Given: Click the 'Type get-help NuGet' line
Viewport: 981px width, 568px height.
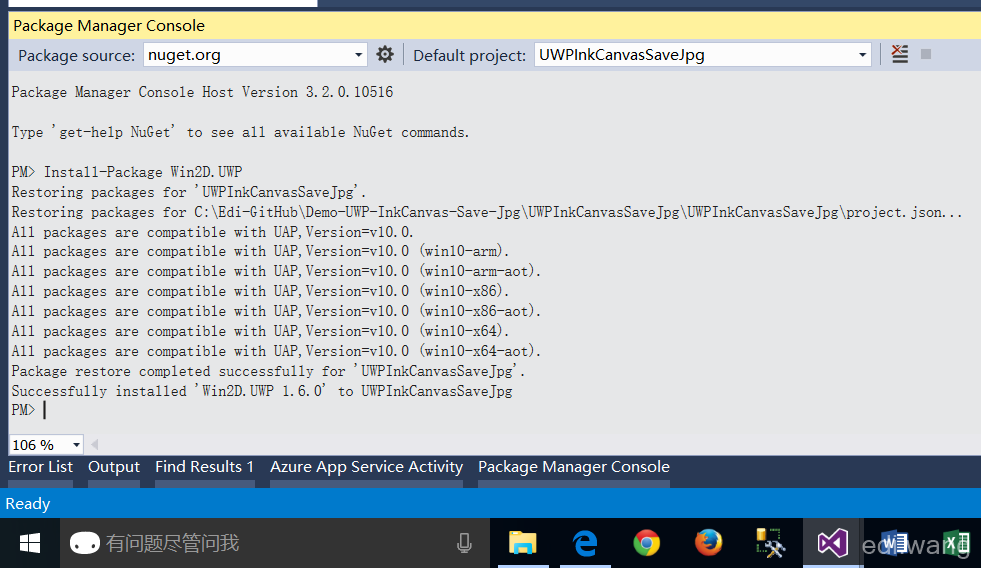Looking at the screenshot, I should click(x=240, y=132).
